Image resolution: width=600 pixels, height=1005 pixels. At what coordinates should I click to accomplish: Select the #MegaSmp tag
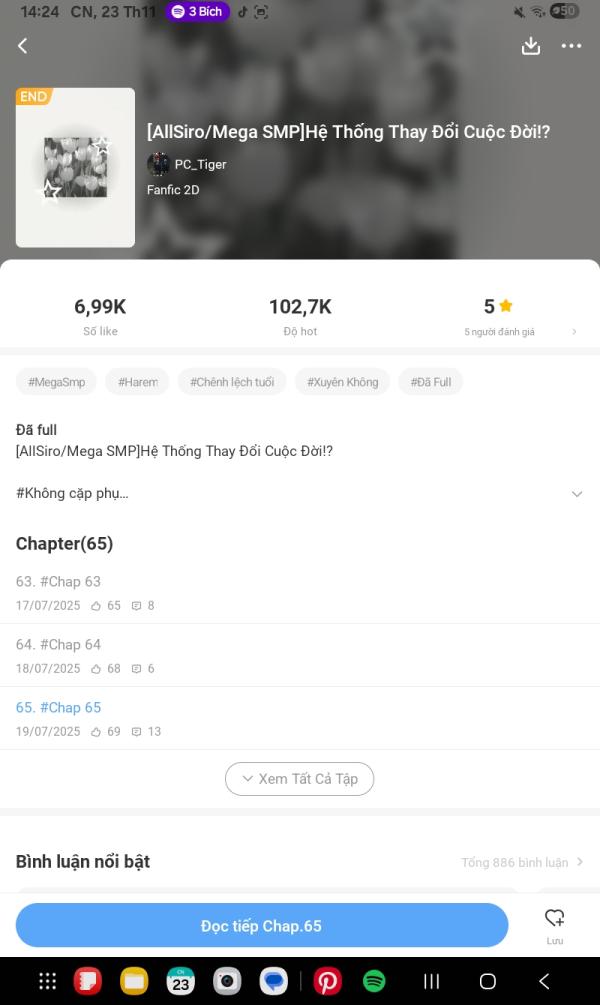point(56,382)
